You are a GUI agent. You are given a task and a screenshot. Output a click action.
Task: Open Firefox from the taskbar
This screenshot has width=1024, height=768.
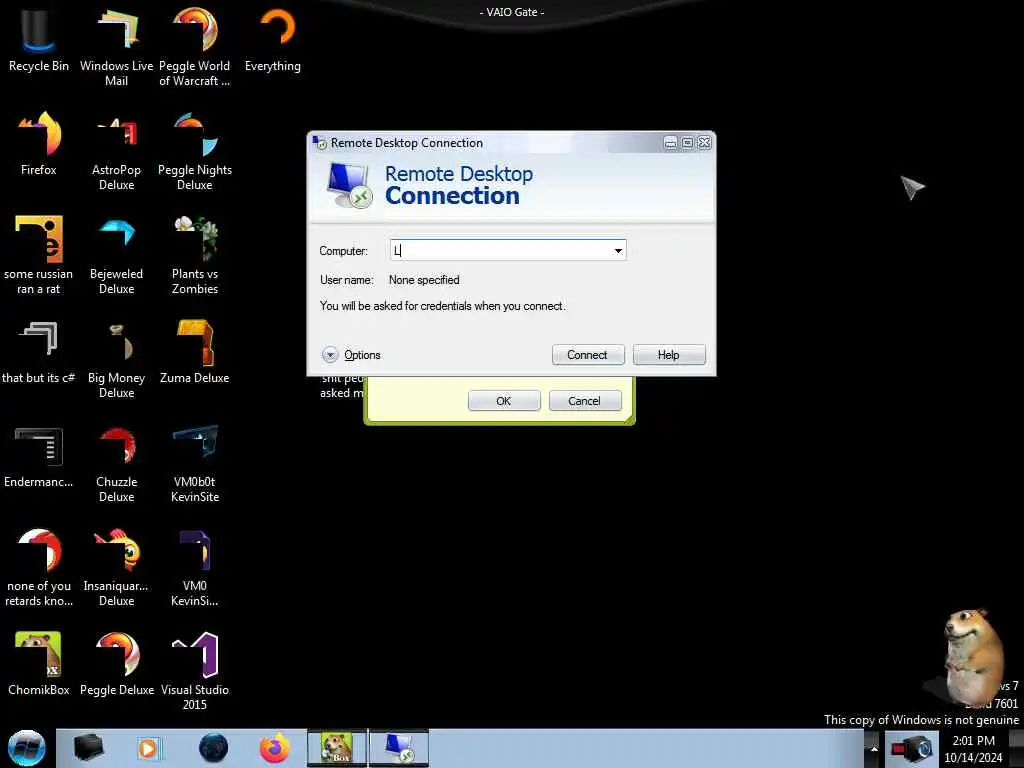pos(275,748)
